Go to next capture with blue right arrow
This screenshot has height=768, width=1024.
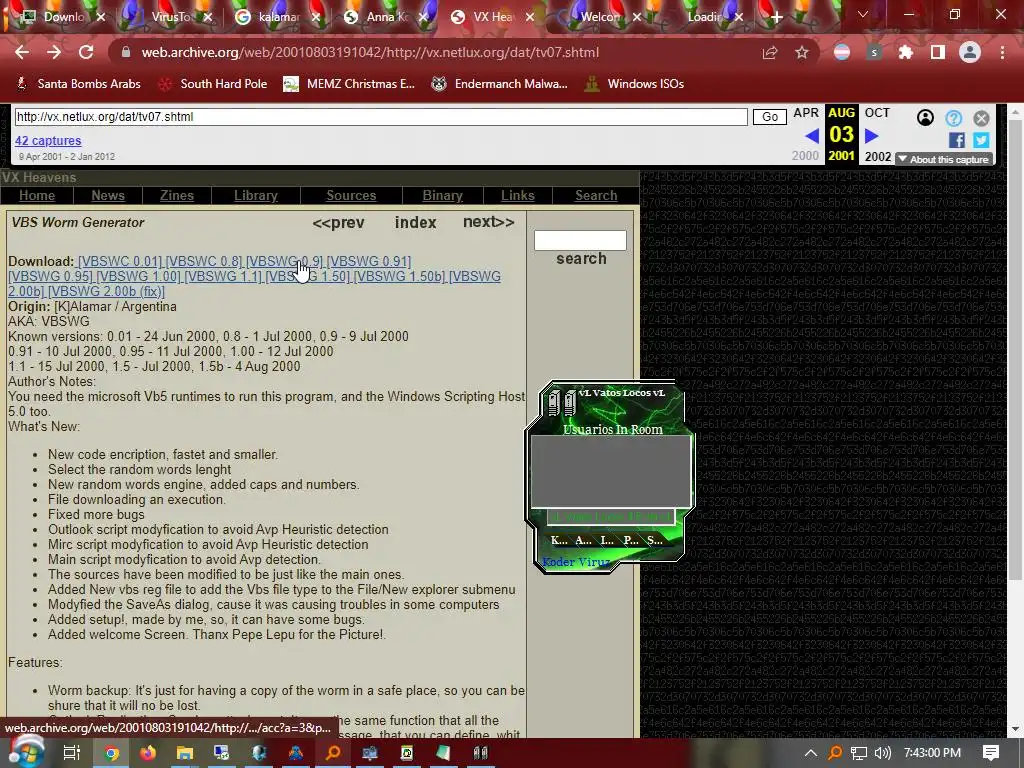coord(871,136)
